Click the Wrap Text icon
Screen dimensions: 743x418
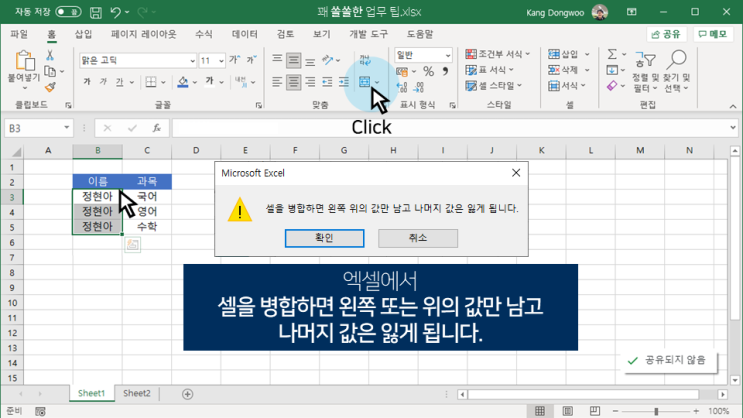click(x=365, y=60)
